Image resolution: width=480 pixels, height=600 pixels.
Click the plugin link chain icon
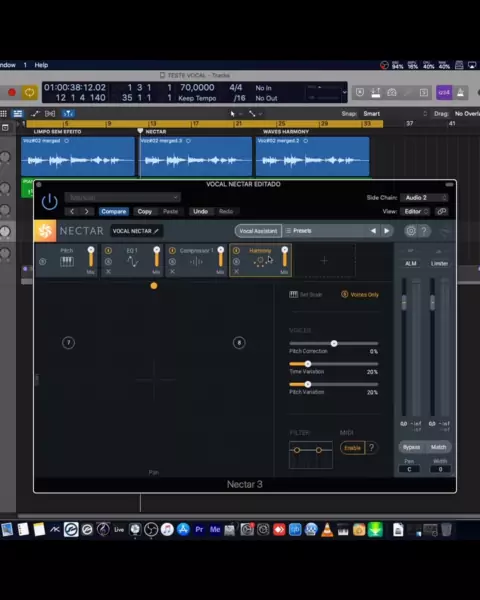(x=442, y=211)
